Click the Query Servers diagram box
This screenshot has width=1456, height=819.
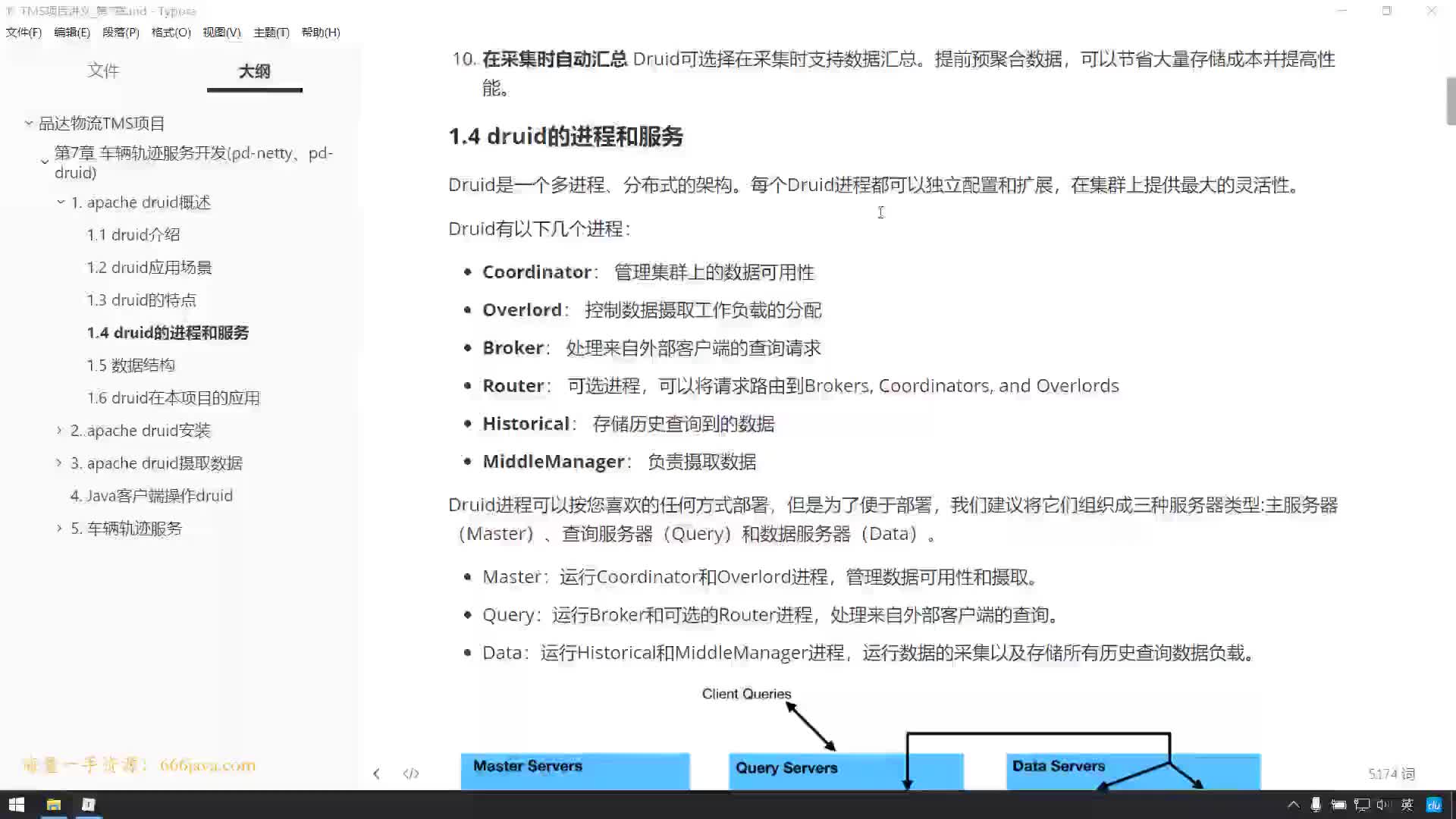[x=846, y=771]
